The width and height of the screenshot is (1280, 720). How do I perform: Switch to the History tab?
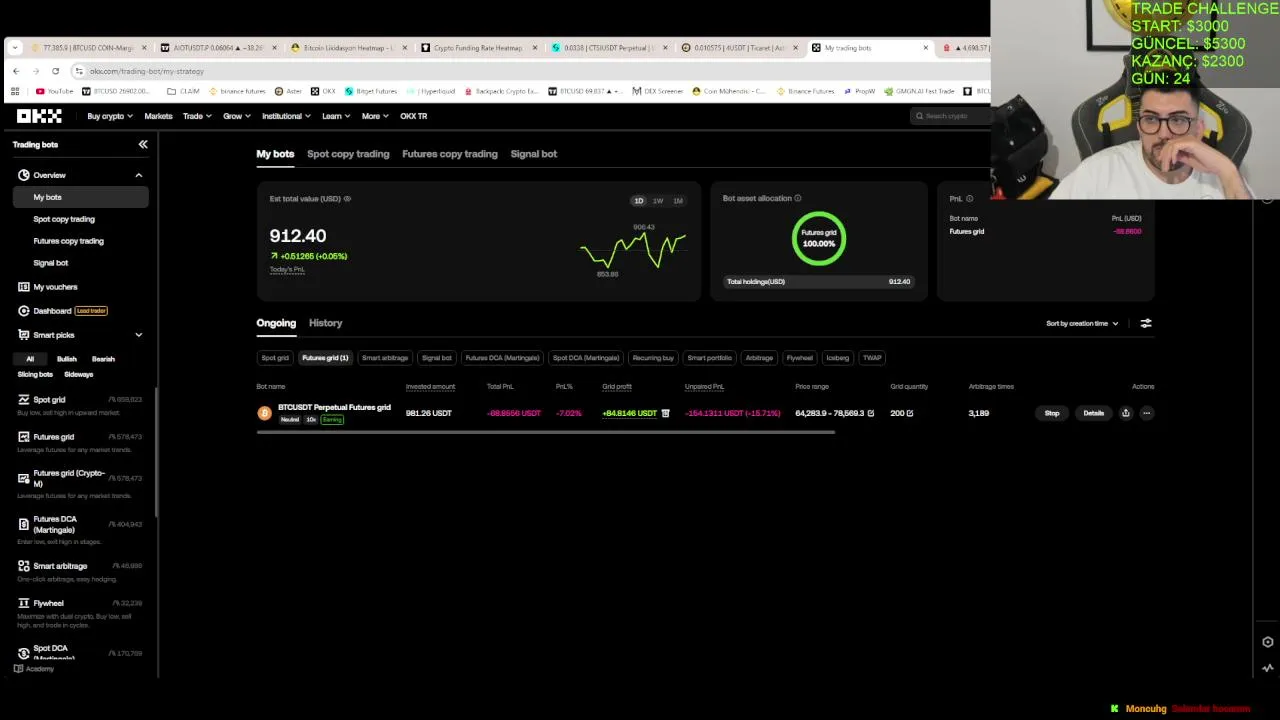[x=325, y=323]
